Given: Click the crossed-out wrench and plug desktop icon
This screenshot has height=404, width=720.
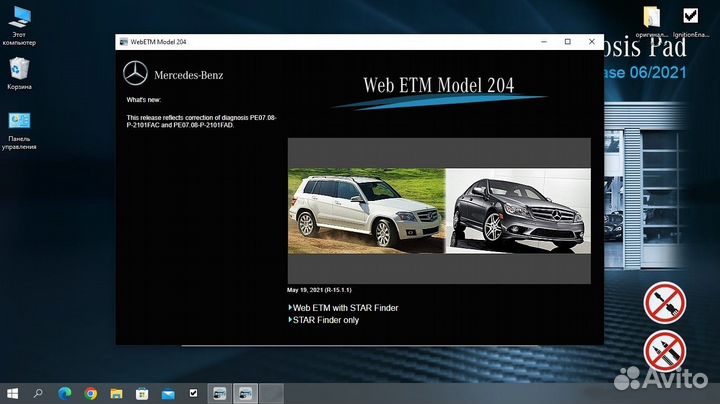Looking at the screenshot, I should point(664,303).
